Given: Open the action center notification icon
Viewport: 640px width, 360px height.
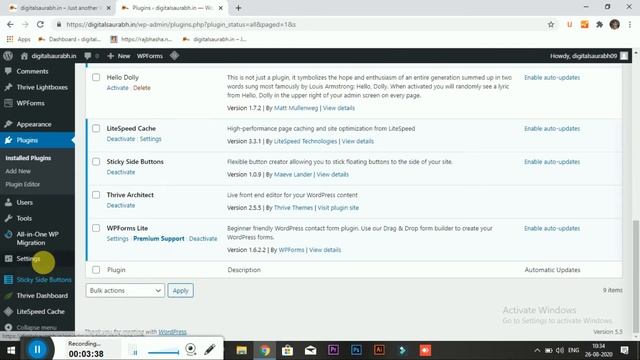Looking at the screenshot, I should click(624, 350).
